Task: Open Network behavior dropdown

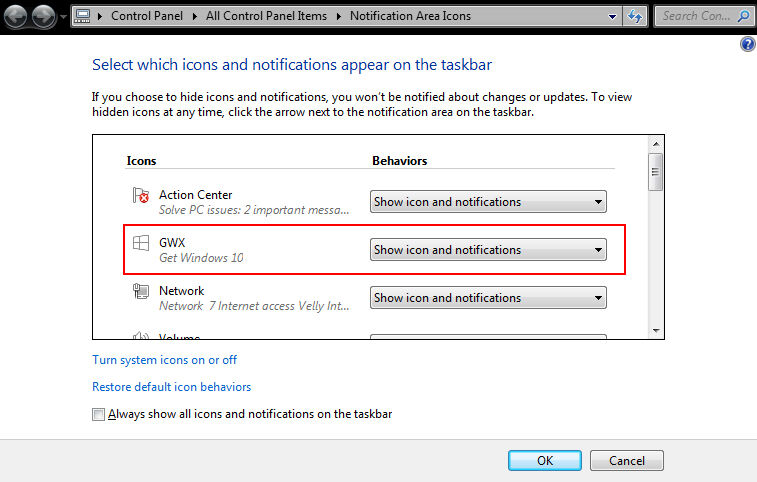Action: [488, 298]
